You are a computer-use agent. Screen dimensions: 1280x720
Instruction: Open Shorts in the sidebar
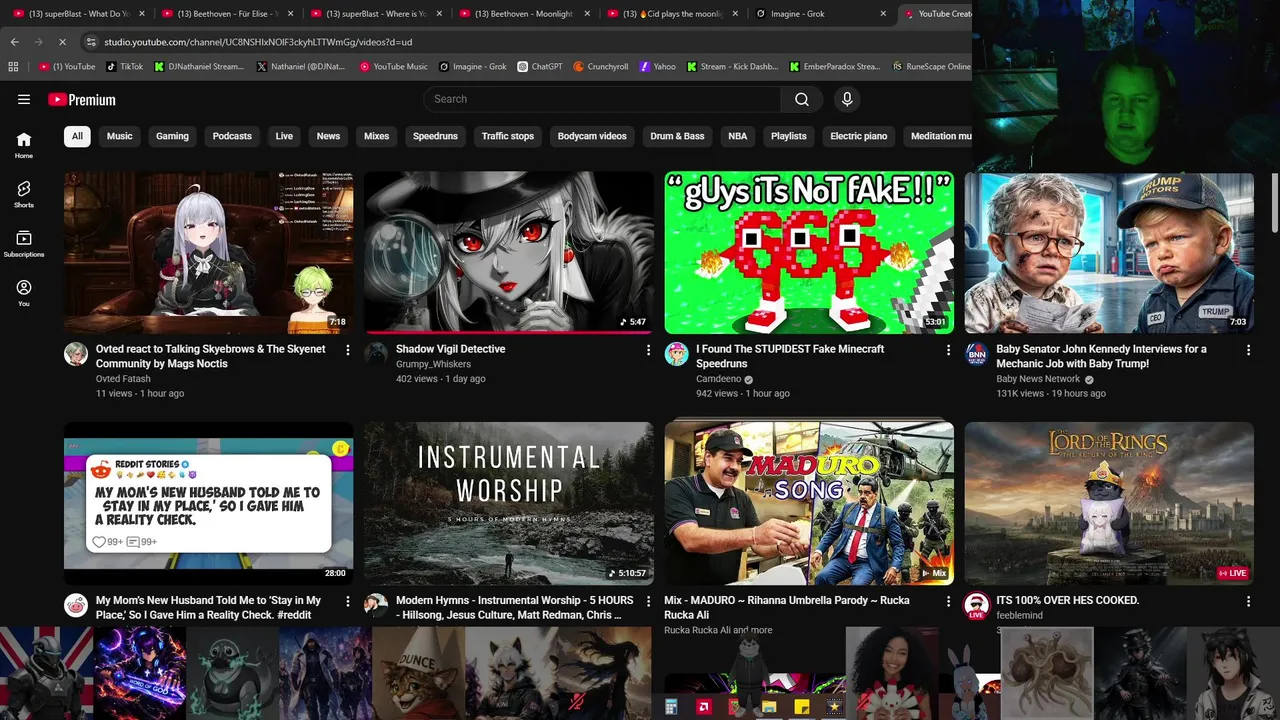[24, 194]
